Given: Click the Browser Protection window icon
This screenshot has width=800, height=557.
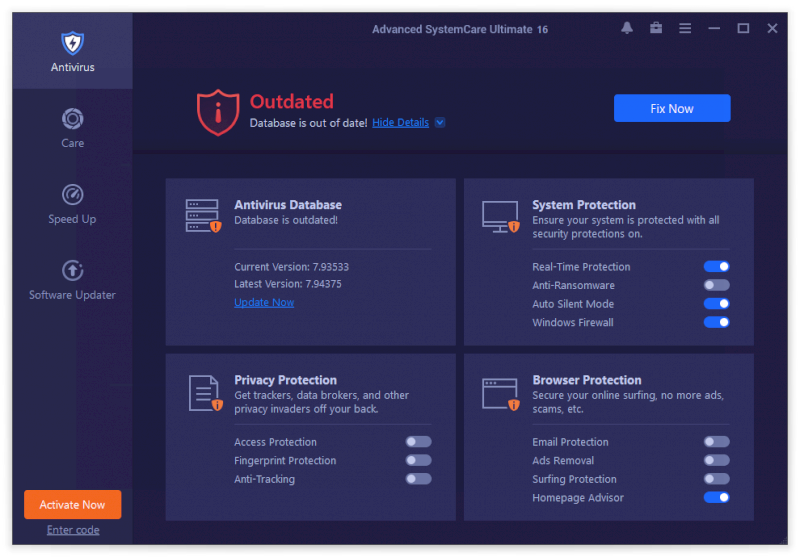Looking at the screenshot, I should coord(500,392).
